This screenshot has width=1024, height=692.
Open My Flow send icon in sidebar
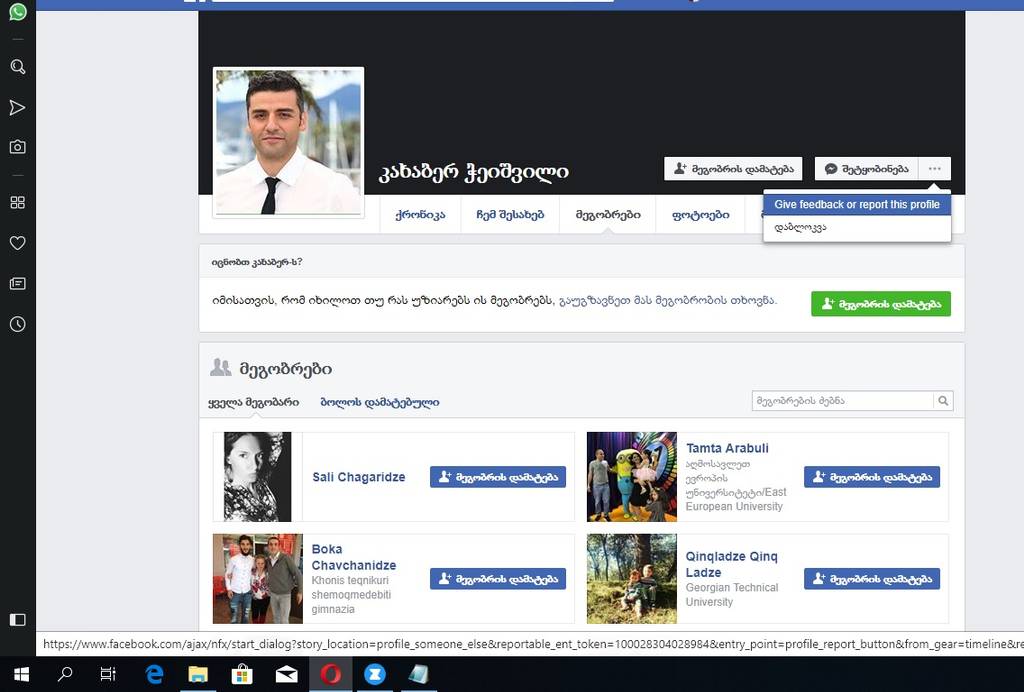(x=18, y=108)
